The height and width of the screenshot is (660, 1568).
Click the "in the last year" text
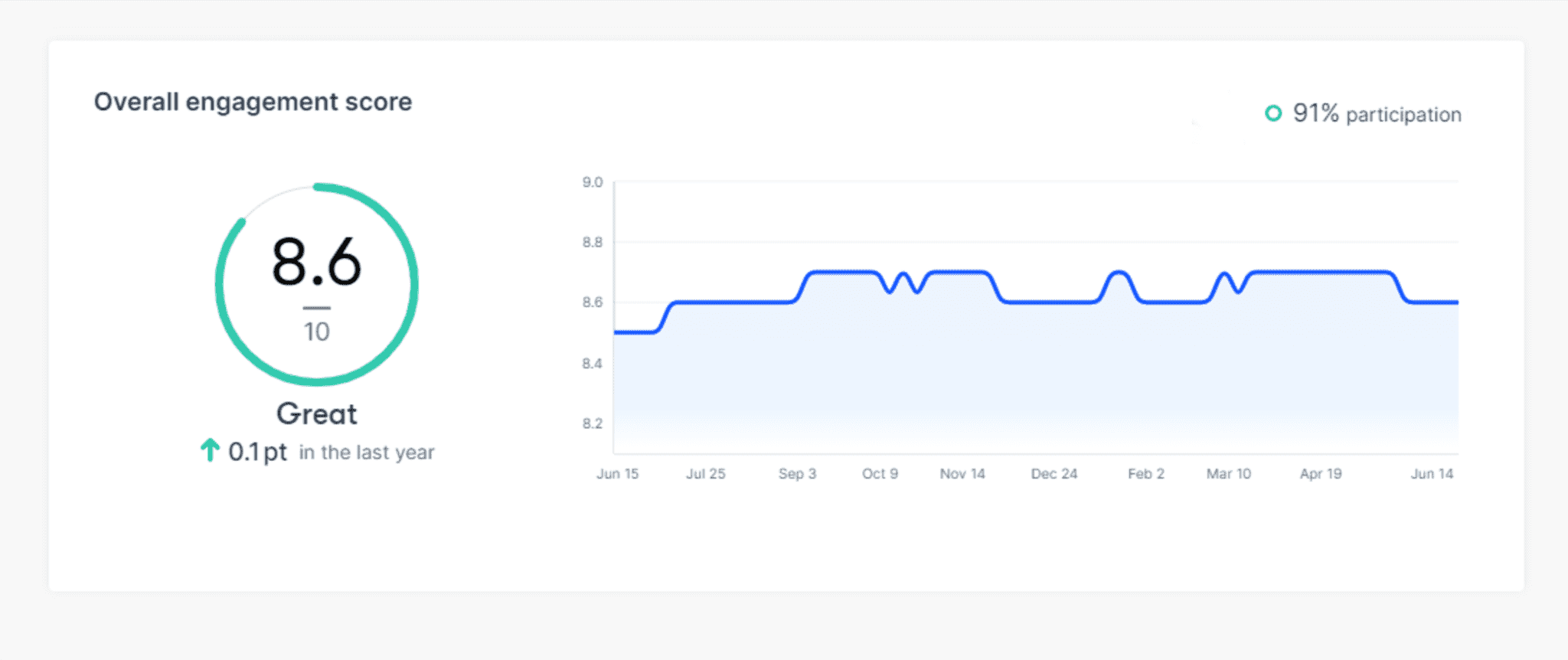[x=366, y=453]
